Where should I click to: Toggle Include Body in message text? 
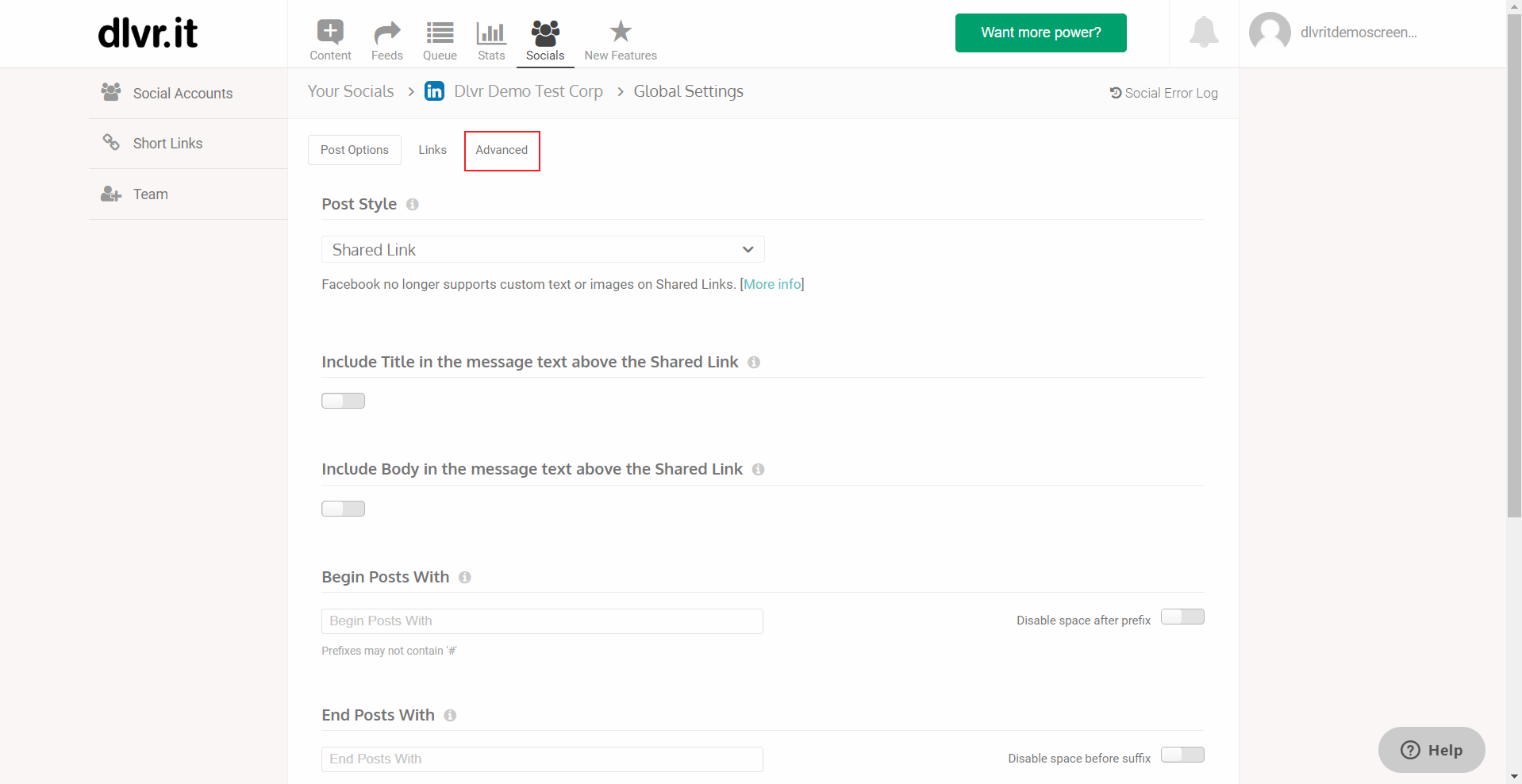tap(343, 509)
